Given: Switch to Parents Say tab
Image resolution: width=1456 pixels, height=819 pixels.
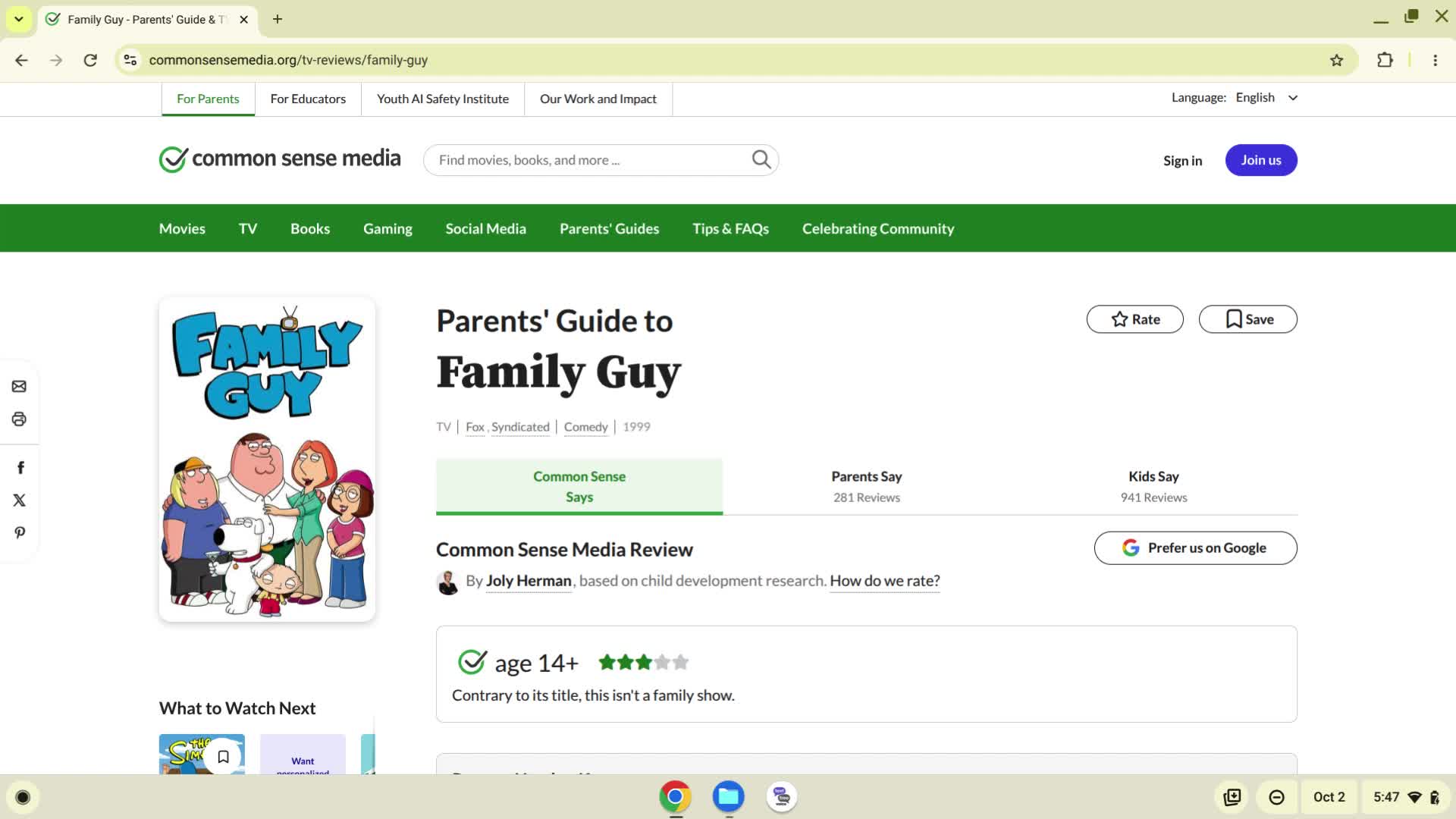Looking at the screenshot, I should pyautogui.click(x=866, y=486).
